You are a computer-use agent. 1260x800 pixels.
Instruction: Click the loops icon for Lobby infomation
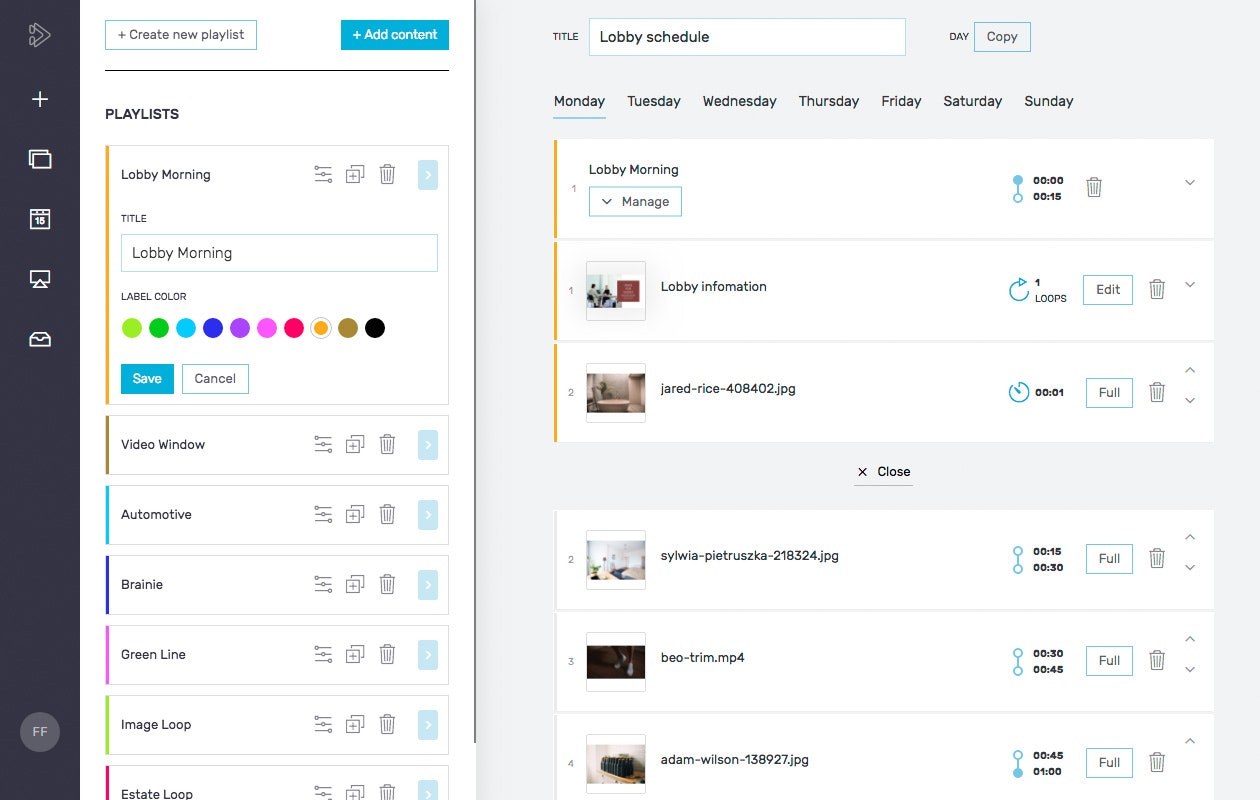pyautogui.click(x=1019, y=290)
